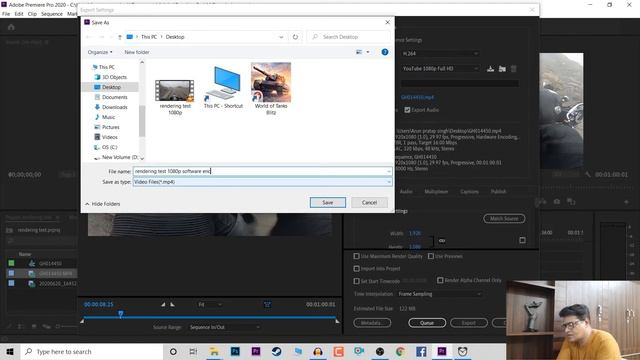
Task: Open the file name history dropdown arrow
Action: 389,171
